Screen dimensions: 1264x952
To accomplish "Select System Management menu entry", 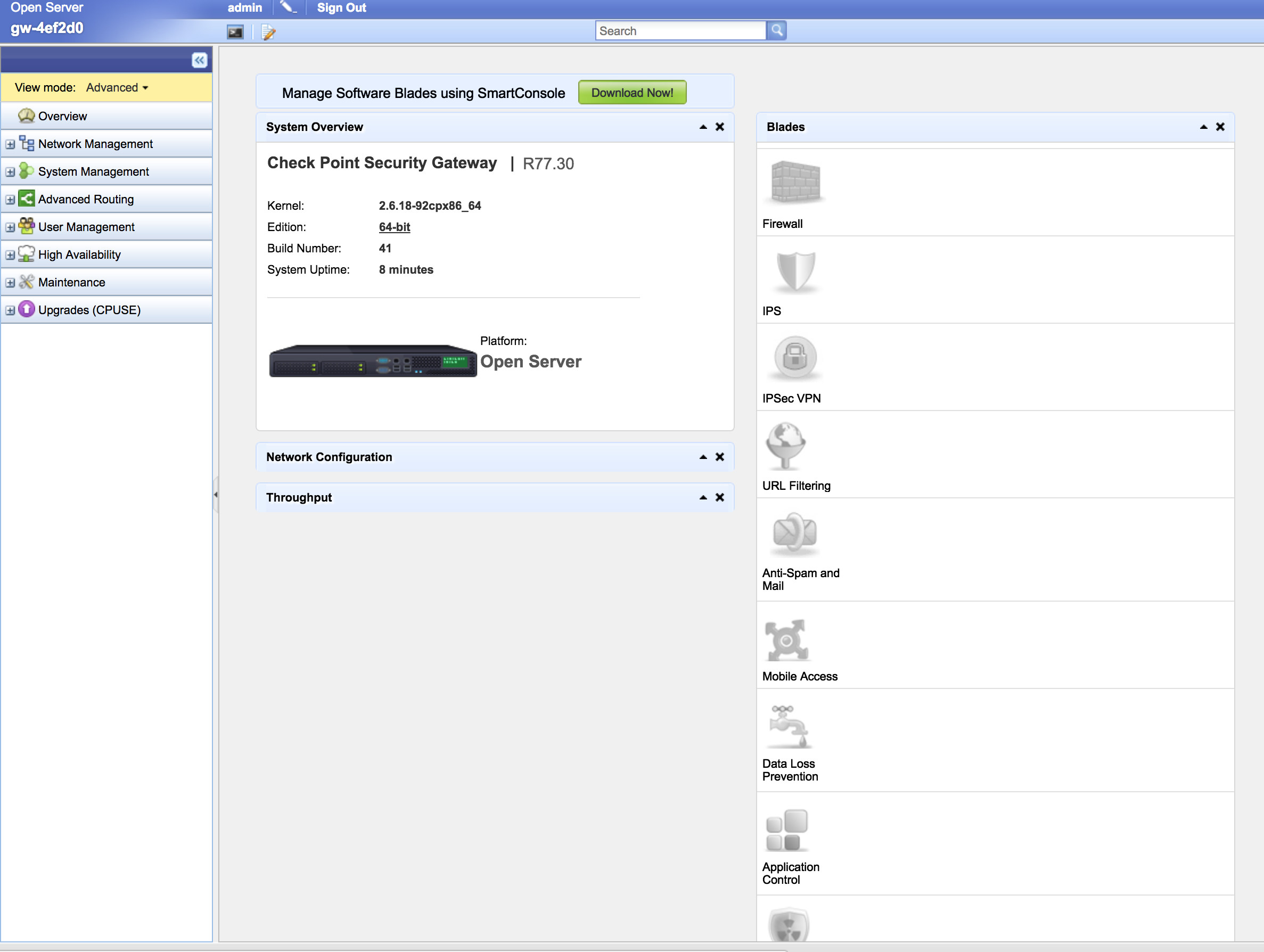I will 107,171.
